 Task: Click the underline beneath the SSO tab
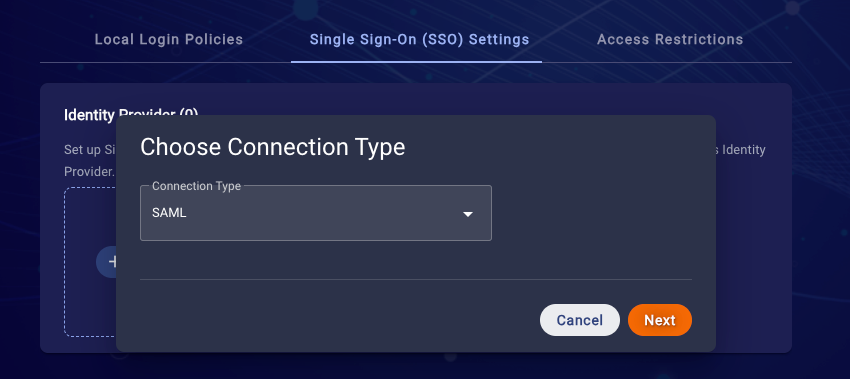pos(416,61)
